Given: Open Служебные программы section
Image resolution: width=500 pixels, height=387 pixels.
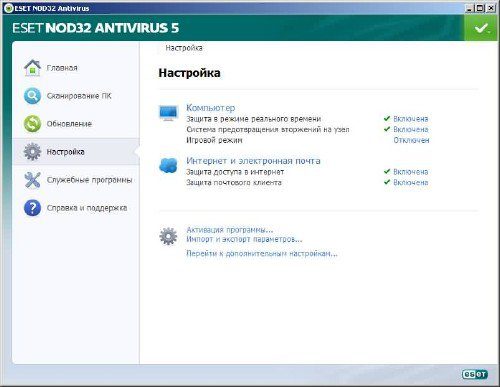Looking at the screenshot, I should pos(89,180).
